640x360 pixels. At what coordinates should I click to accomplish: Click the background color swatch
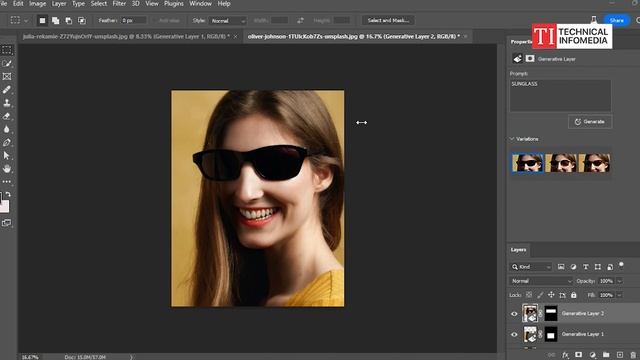point(5,207)
